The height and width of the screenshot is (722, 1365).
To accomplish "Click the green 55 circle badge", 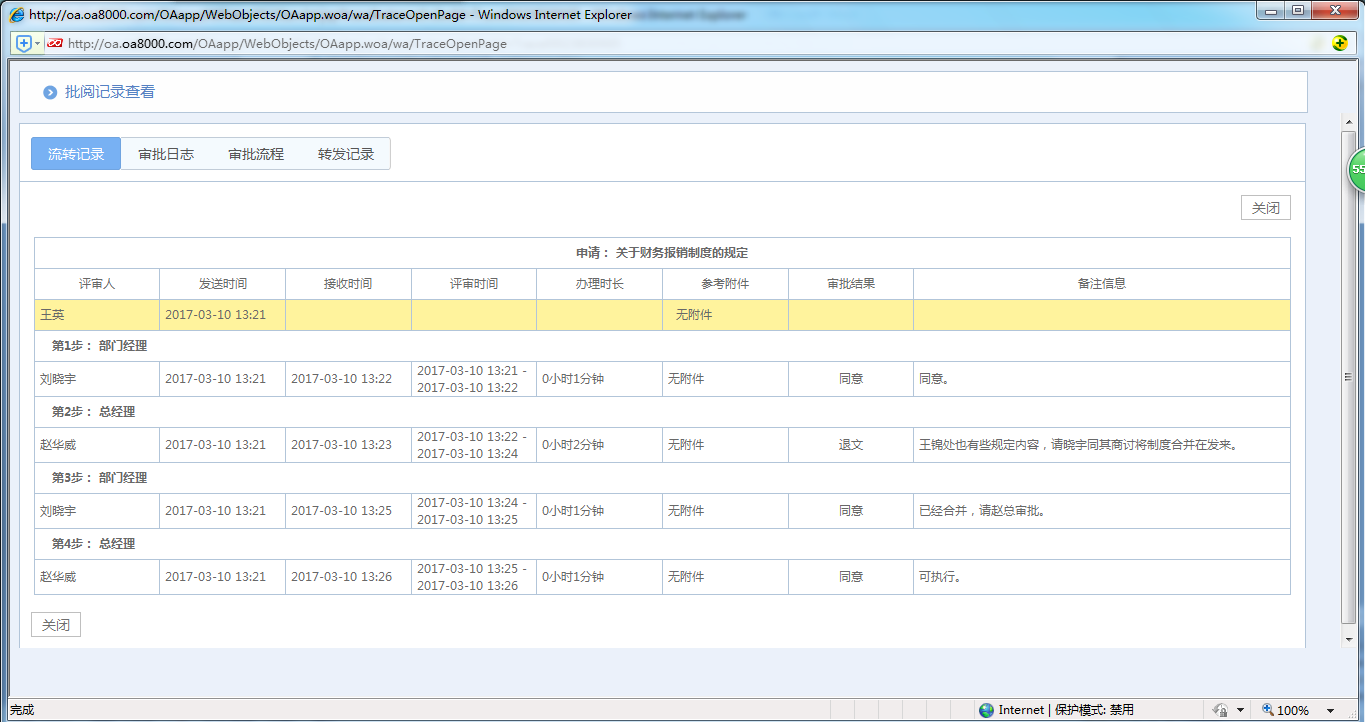I will [1357, 169].
